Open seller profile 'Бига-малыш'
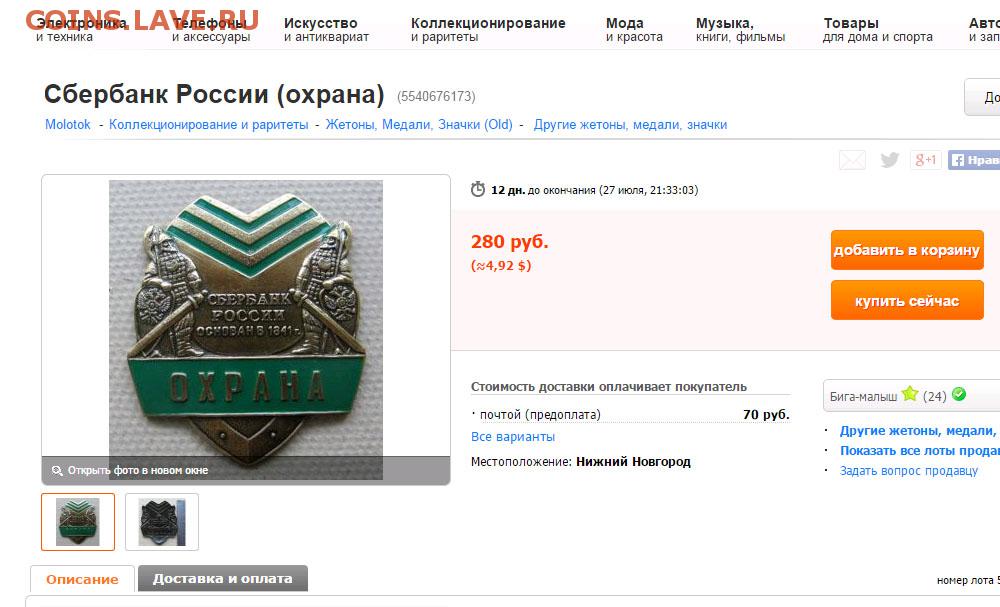This screenshot has height=607, width=1000. point(863,397)
